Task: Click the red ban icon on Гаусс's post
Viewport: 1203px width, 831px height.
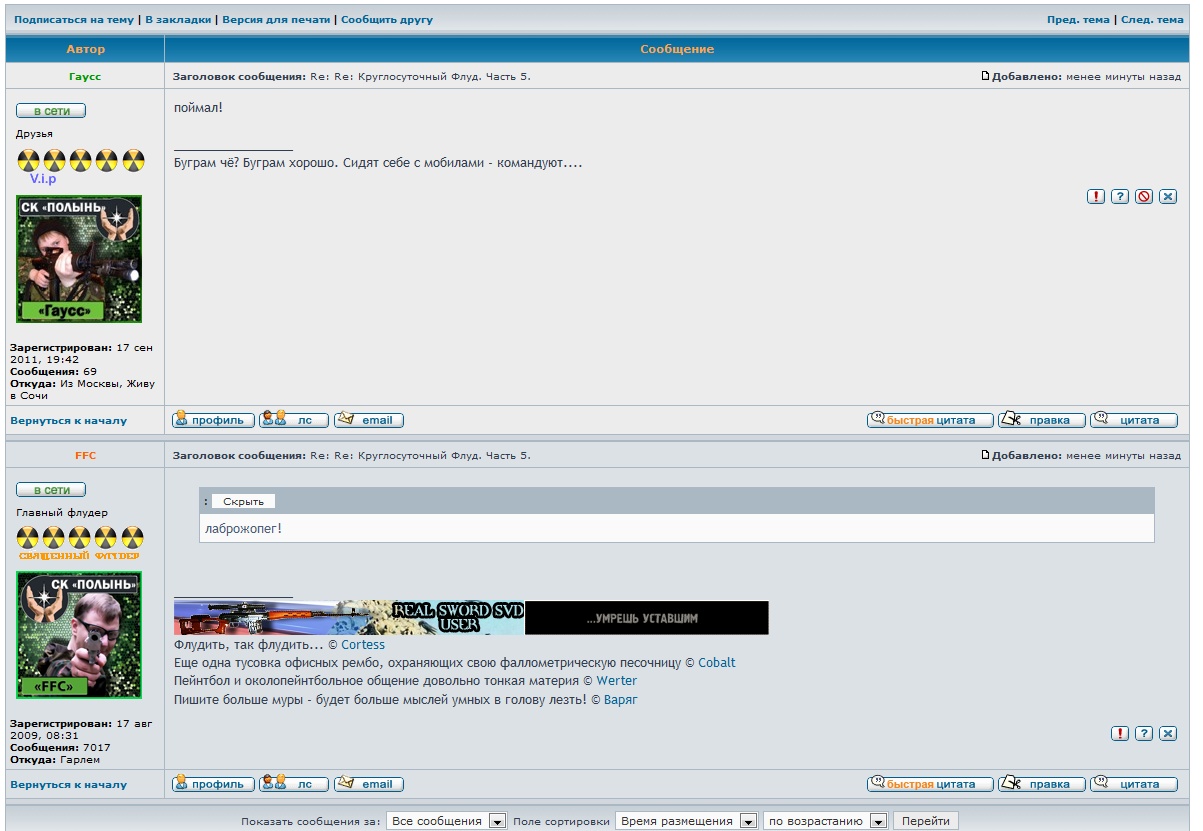Action: [x=1144, y=197]
